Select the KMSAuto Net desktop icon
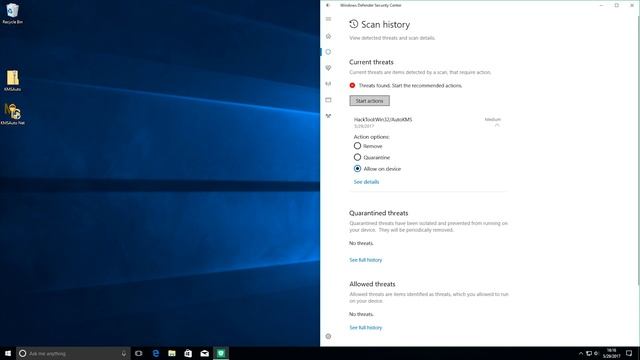640x360 pixels. tap(12, 114)
